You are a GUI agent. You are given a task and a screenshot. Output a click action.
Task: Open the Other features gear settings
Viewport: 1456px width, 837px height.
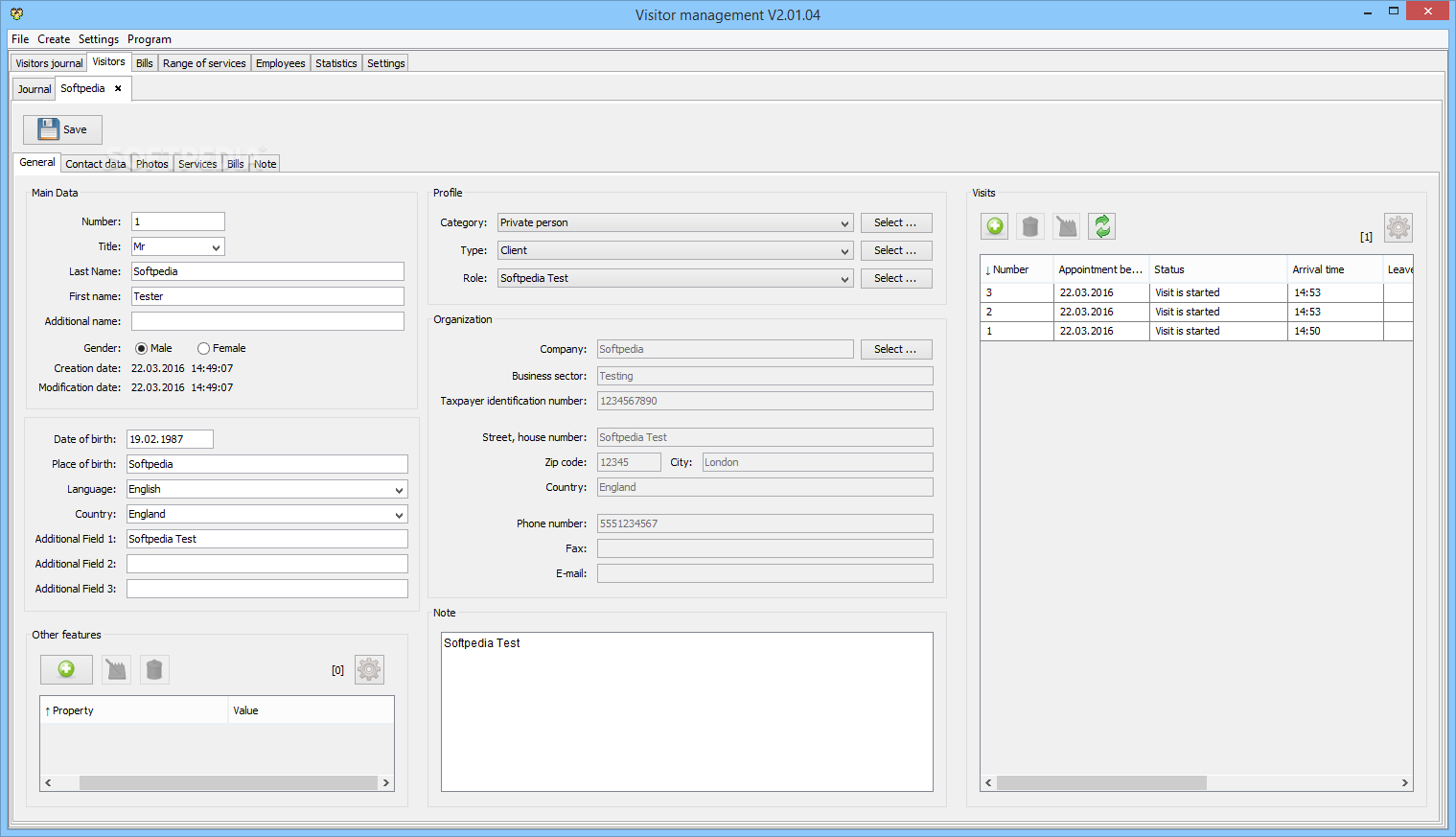pyautogui.click(x=369, y=669)
